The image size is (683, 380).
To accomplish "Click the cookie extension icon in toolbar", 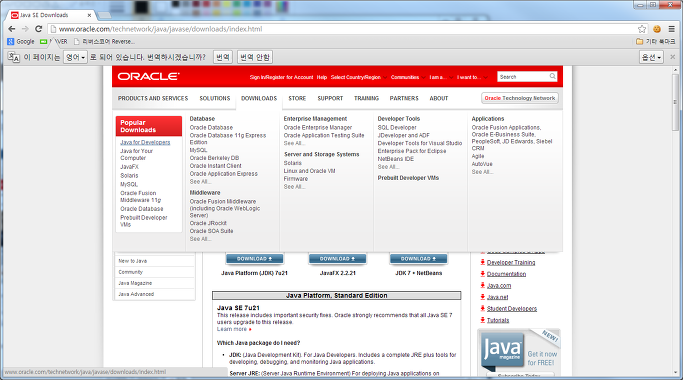I will pyautogui.click(x=657, y=29).
